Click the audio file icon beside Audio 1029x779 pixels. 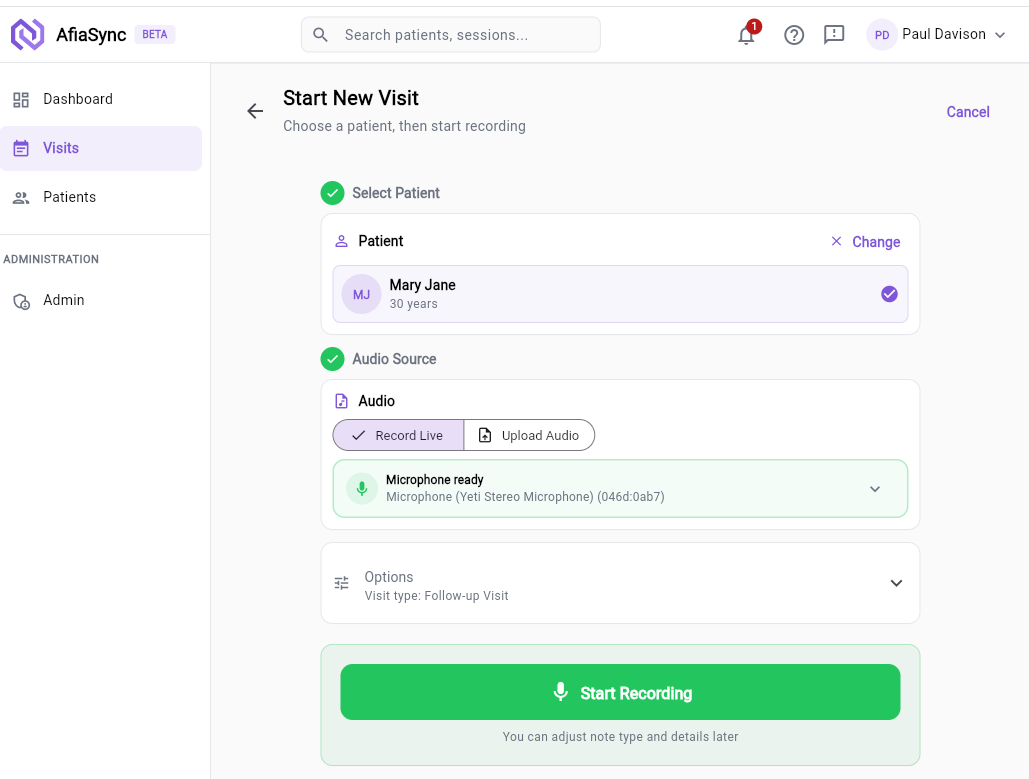click(x=341, y=400)
